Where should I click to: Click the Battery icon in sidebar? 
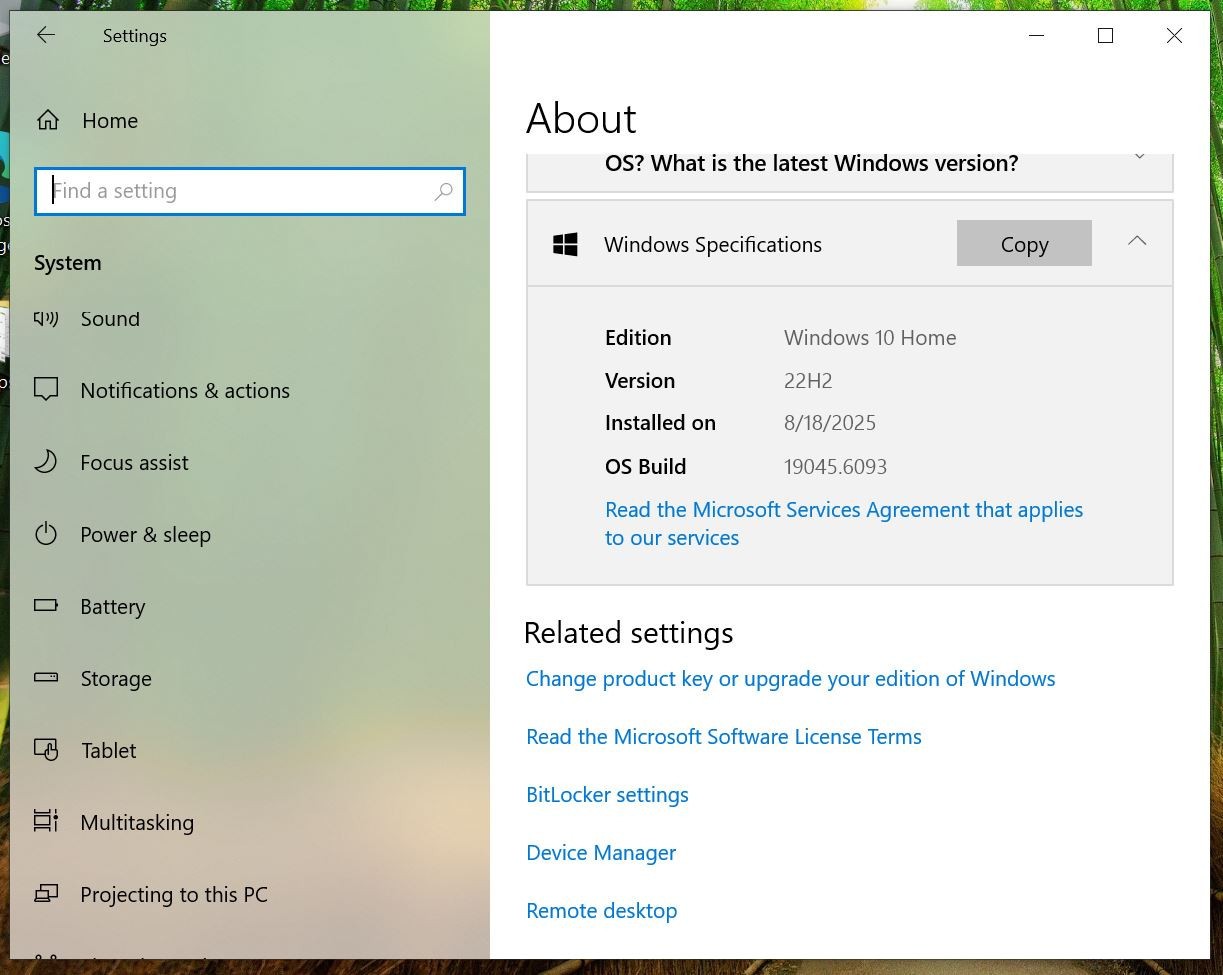(46, 606)
